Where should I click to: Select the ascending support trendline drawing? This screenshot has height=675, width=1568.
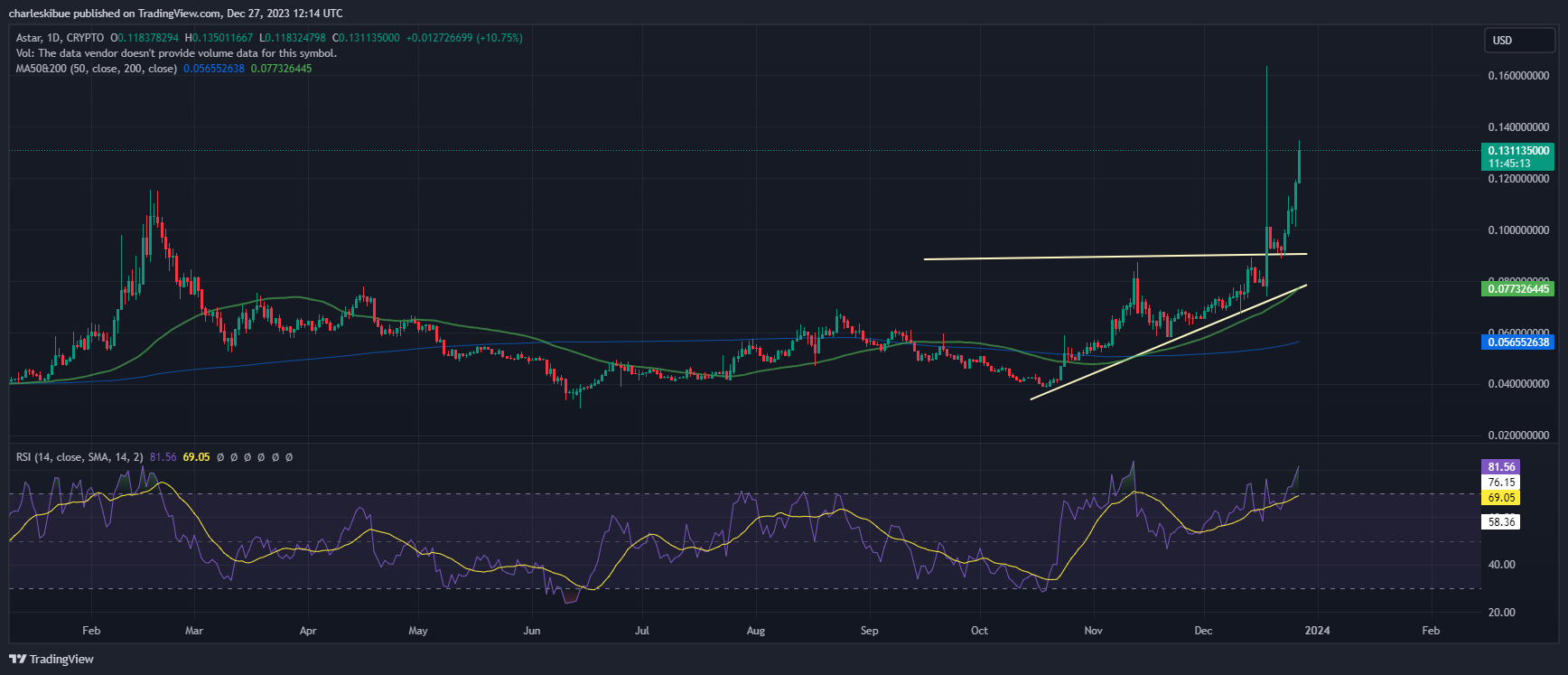(x=1169, y=342)
